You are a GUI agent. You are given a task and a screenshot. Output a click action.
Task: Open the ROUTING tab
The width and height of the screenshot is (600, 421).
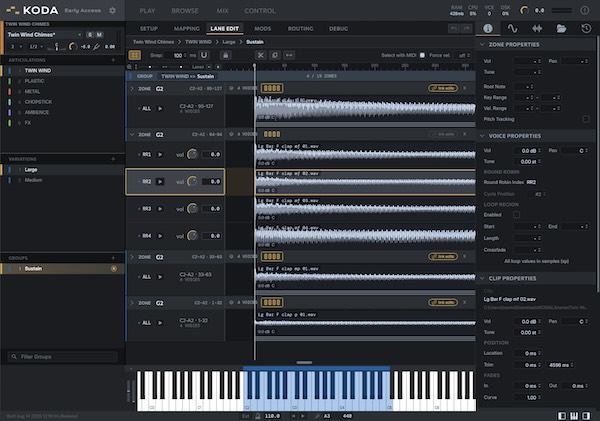tap(300, 29)
